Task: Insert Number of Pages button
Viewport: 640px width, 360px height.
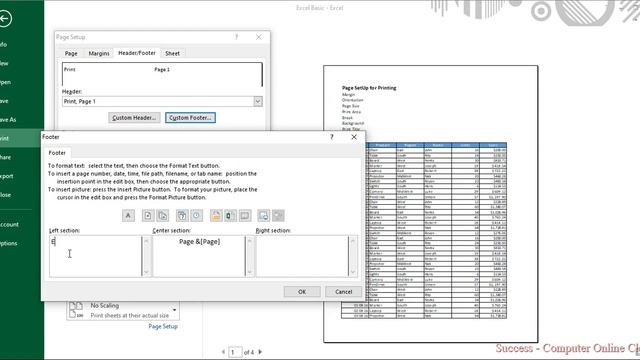Action: point(163,216)
